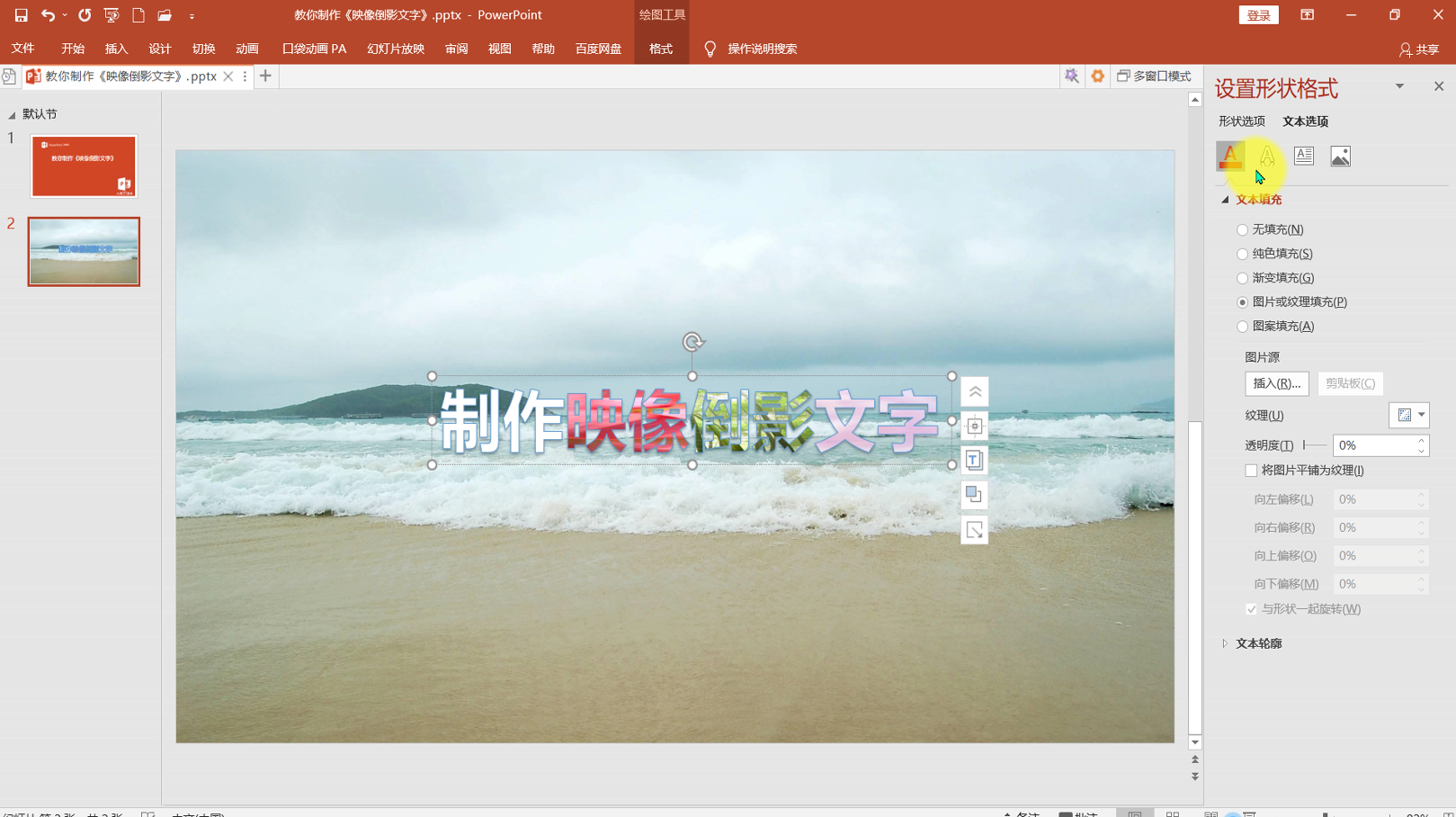Open a file using the folder icon
1456x817 pixels.
(165, 15)
